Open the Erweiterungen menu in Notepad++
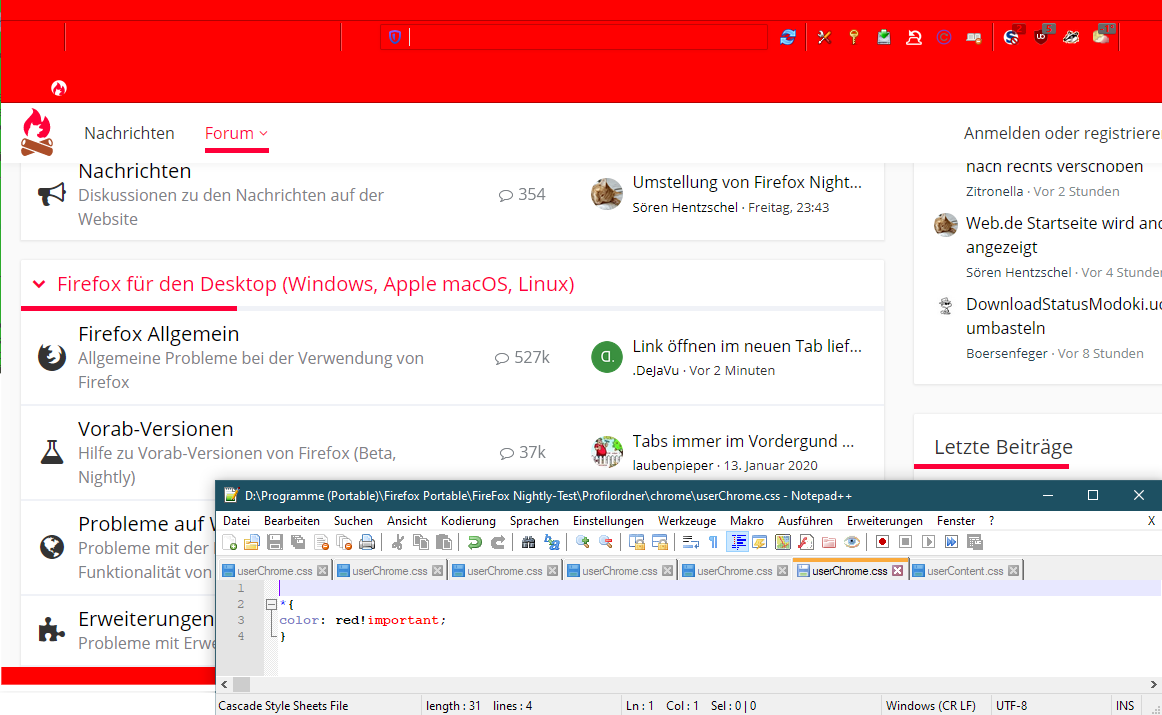The height and width of the screenshot is (715, 1162). point(885,521)
